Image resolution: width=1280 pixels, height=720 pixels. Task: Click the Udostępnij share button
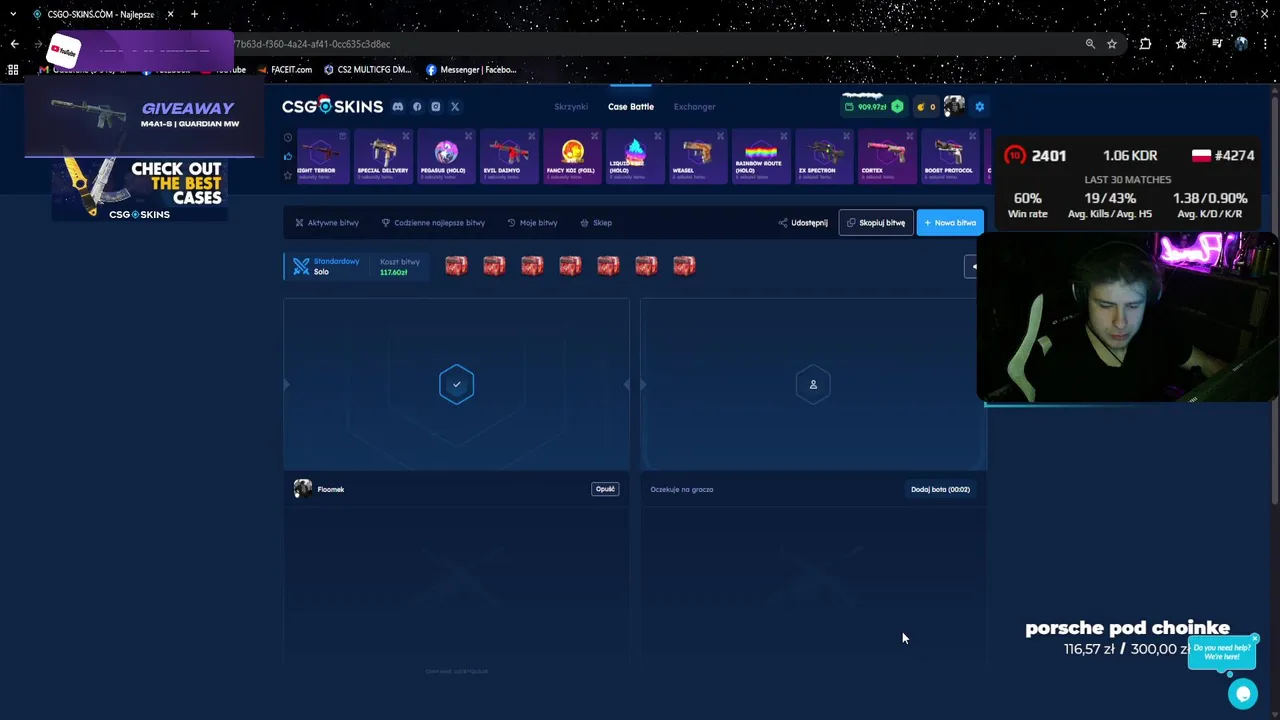pyautogui.click(x=803, y=223)
